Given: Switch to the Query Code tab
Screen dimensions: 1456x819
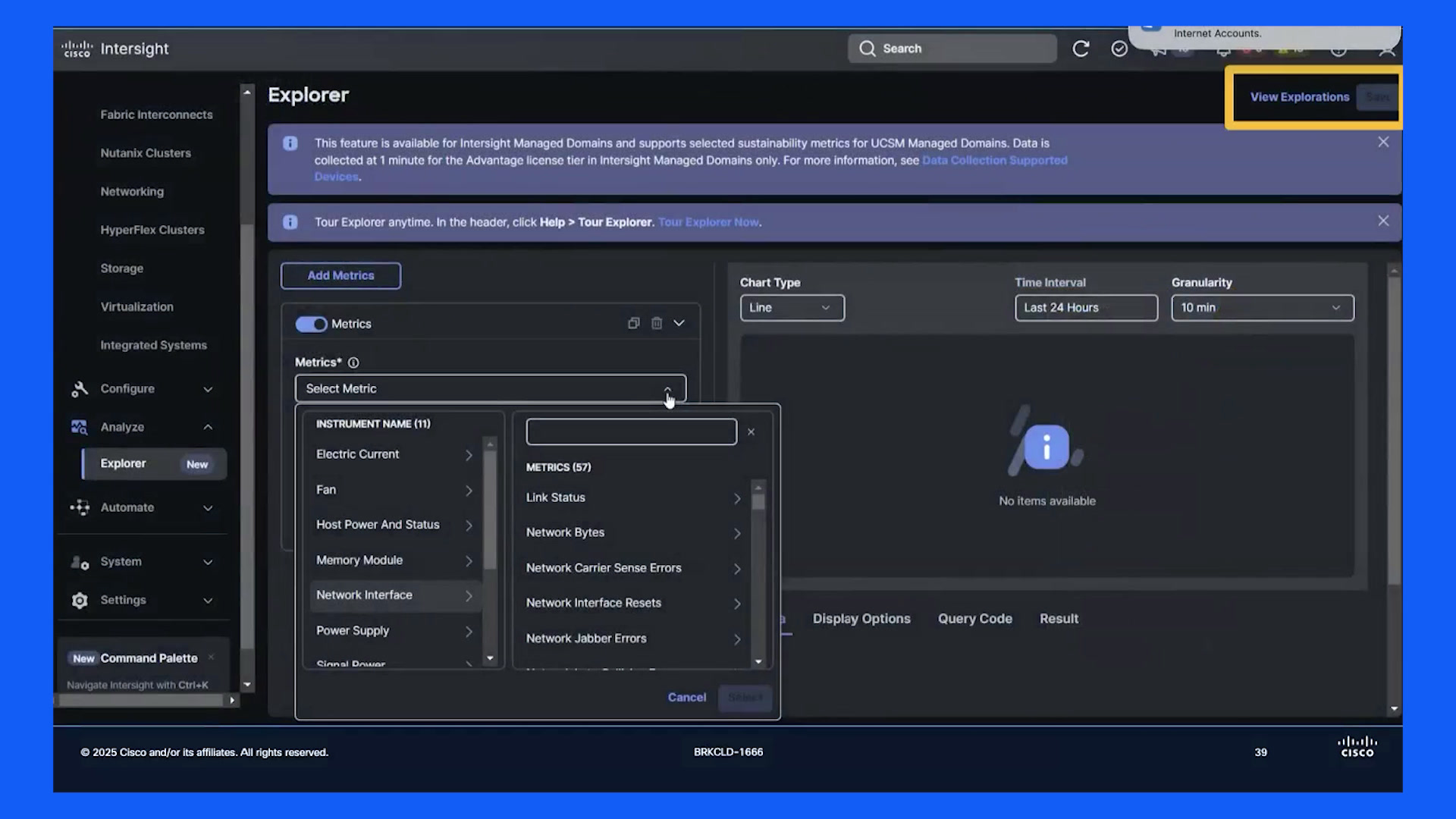Looking at the screenshot, I should point(975,619).
